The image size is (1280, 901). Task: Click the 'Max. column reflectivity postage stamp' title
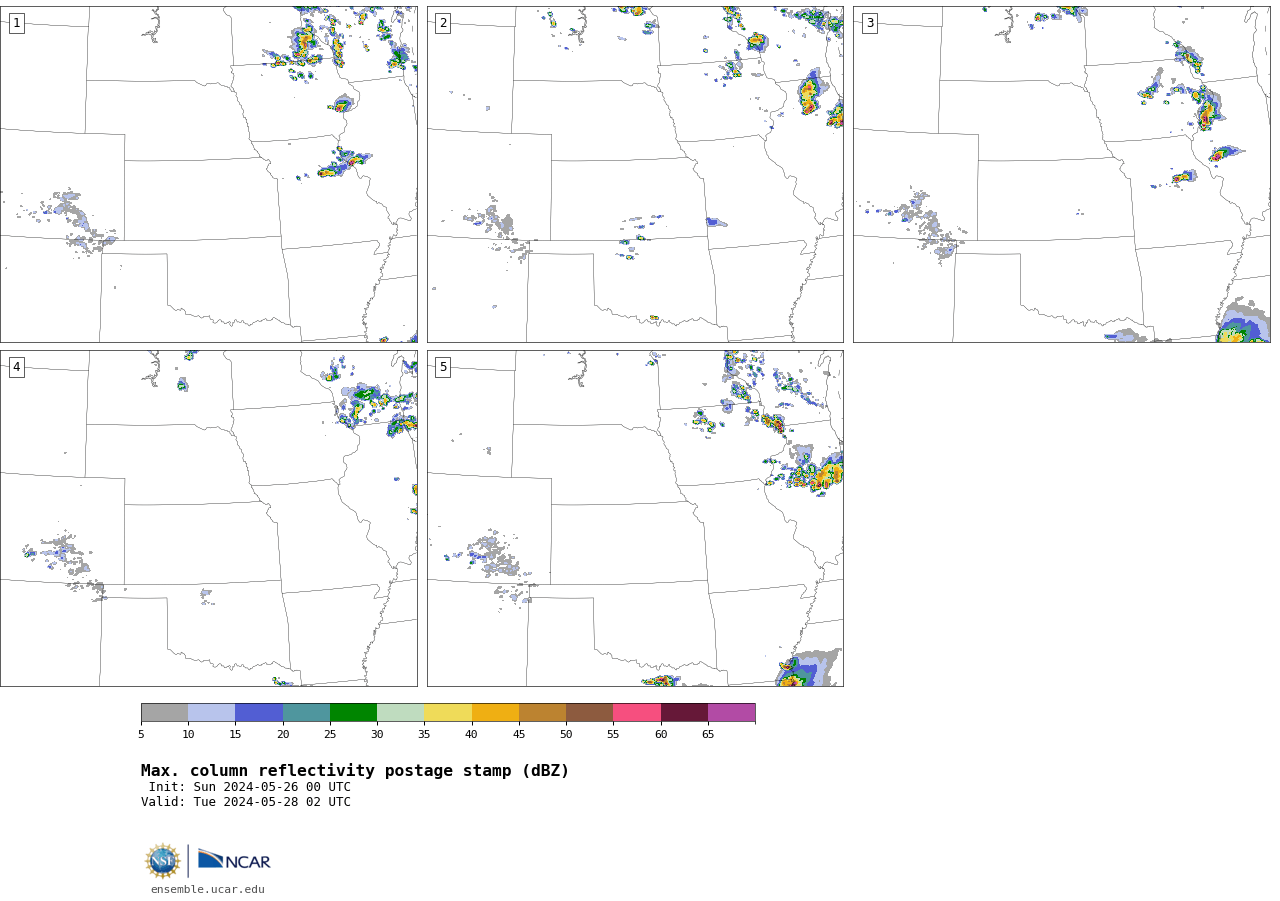[x=355, y=771]
